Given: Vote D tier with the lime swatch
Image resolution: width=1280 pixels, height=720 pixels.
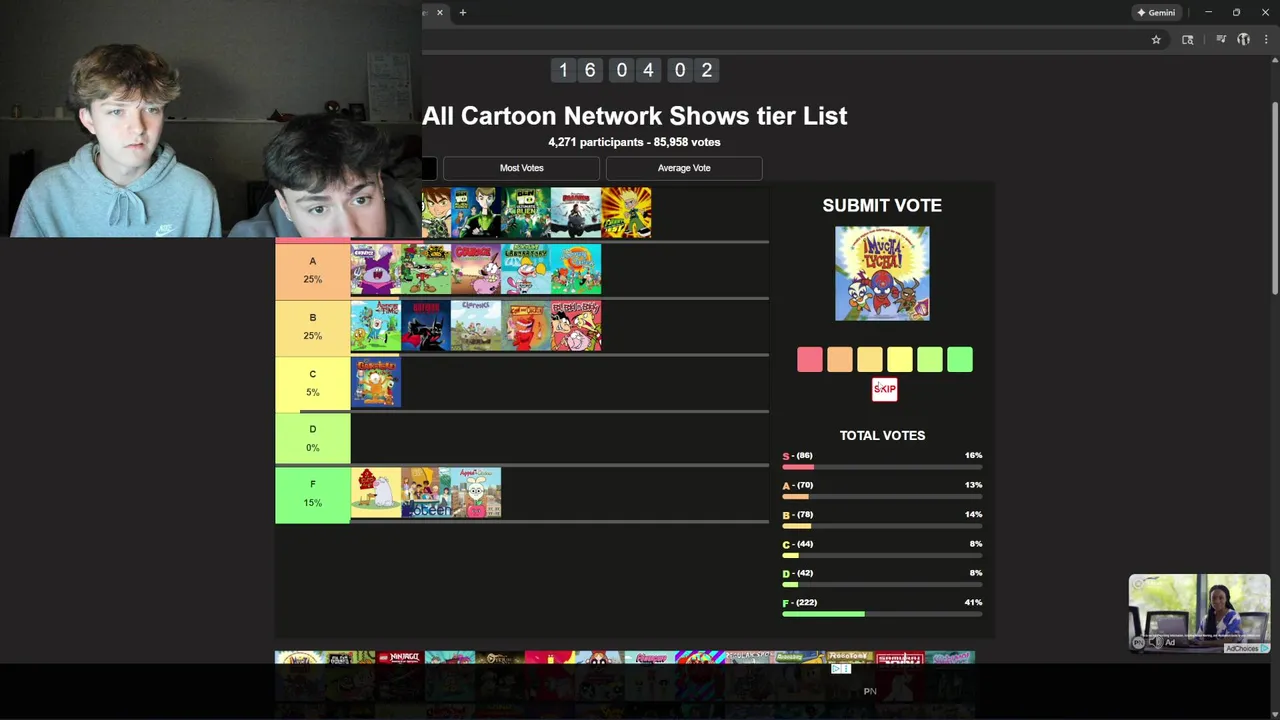Looking at the screenshot, I should point(930,360).
